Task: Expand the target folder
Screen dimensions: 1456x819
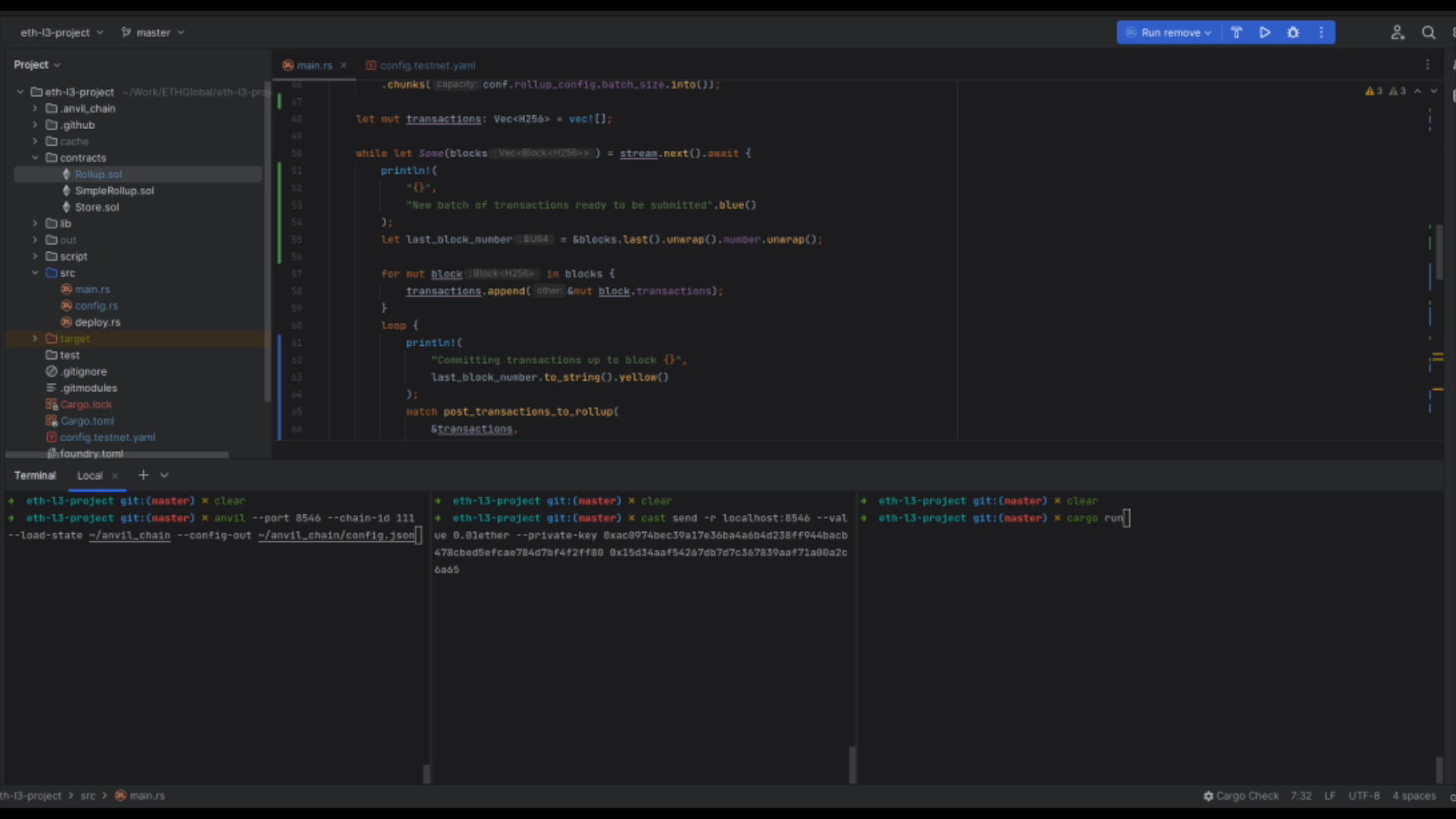Action: point(35,339)
